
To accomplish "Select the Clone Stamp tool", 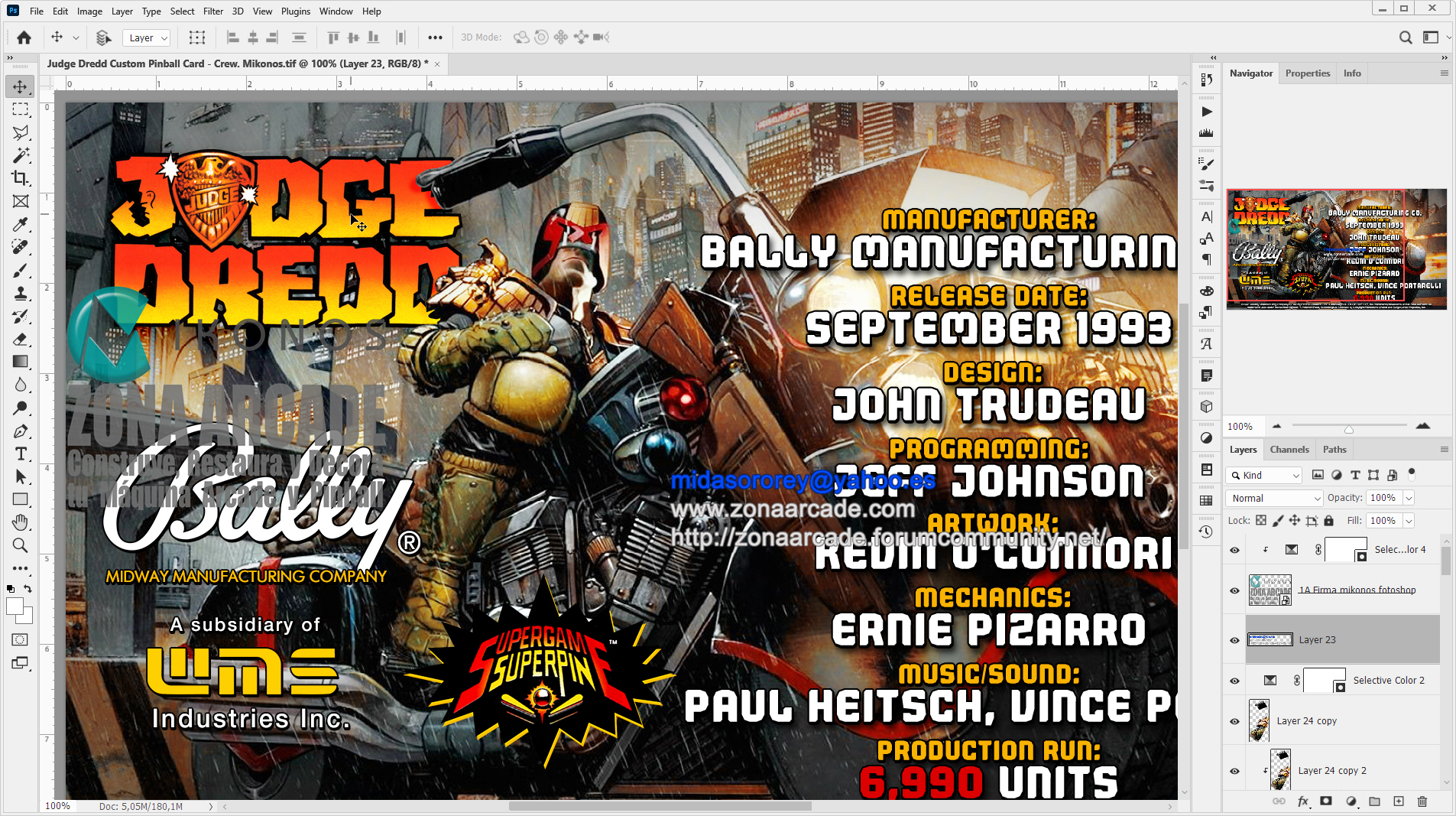I will (21, 293).
